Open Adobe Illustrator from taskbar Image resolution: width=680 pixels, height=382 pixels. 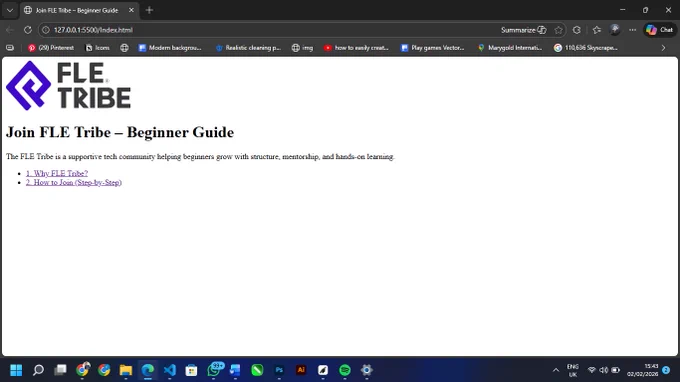301,370
